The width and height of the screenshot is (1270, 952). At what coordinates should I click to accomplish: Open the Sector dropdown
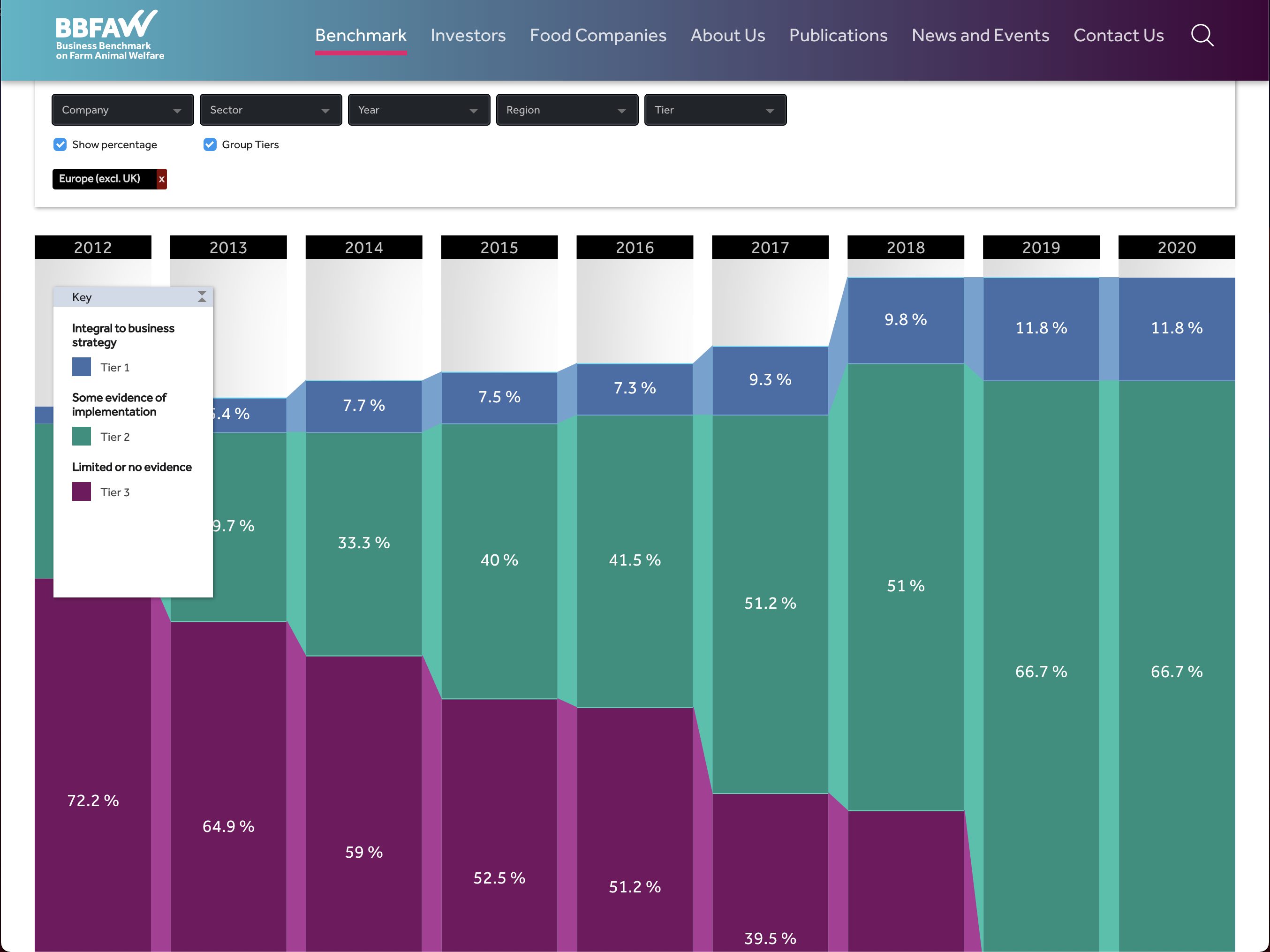271,110
